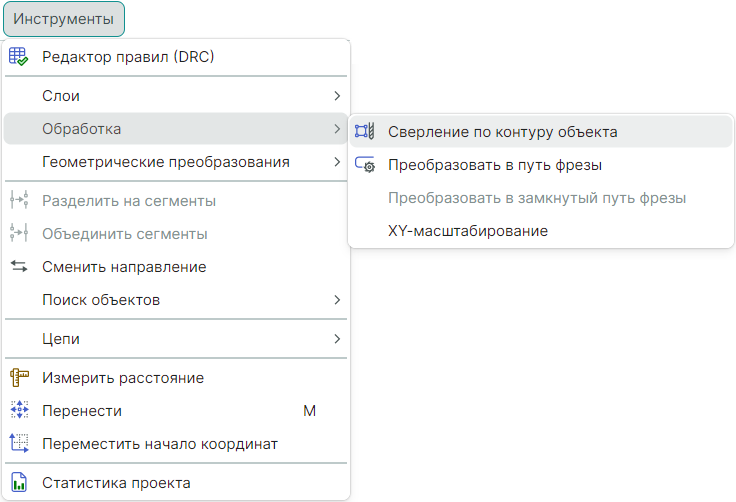The width and height of the screenshot is (736, 502).
Task: Click the merge segments icon
Action: (x=20, y=234)
